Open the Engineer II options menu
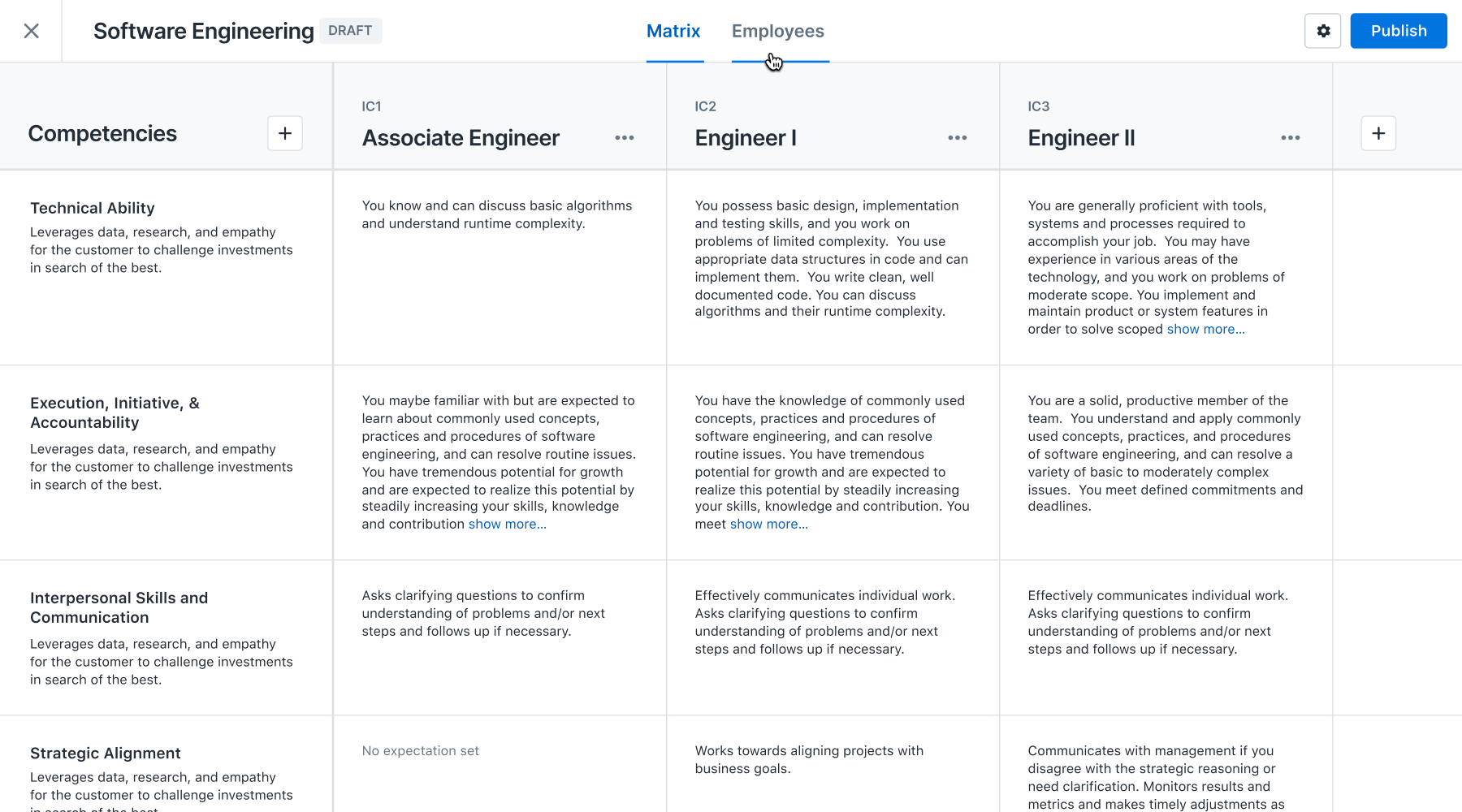The image size is (1462, 812). click(x=1290, y=138)
